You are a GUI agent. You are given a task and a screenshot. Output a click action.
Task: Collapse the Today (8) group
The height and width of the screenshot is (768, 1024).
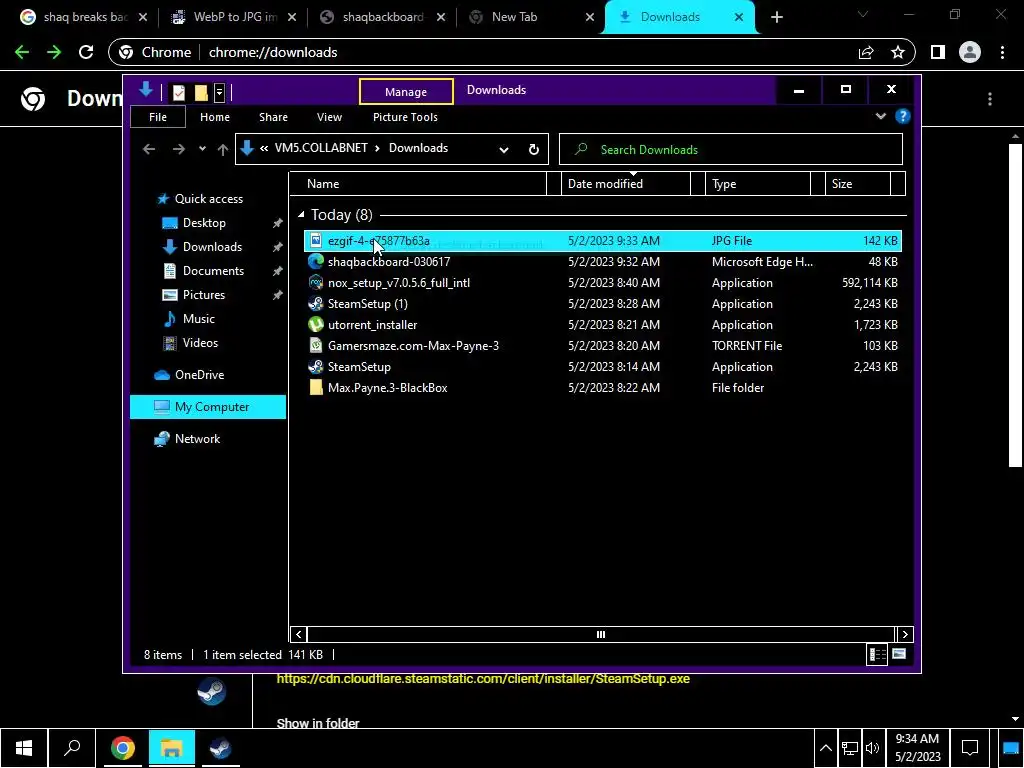301,214
